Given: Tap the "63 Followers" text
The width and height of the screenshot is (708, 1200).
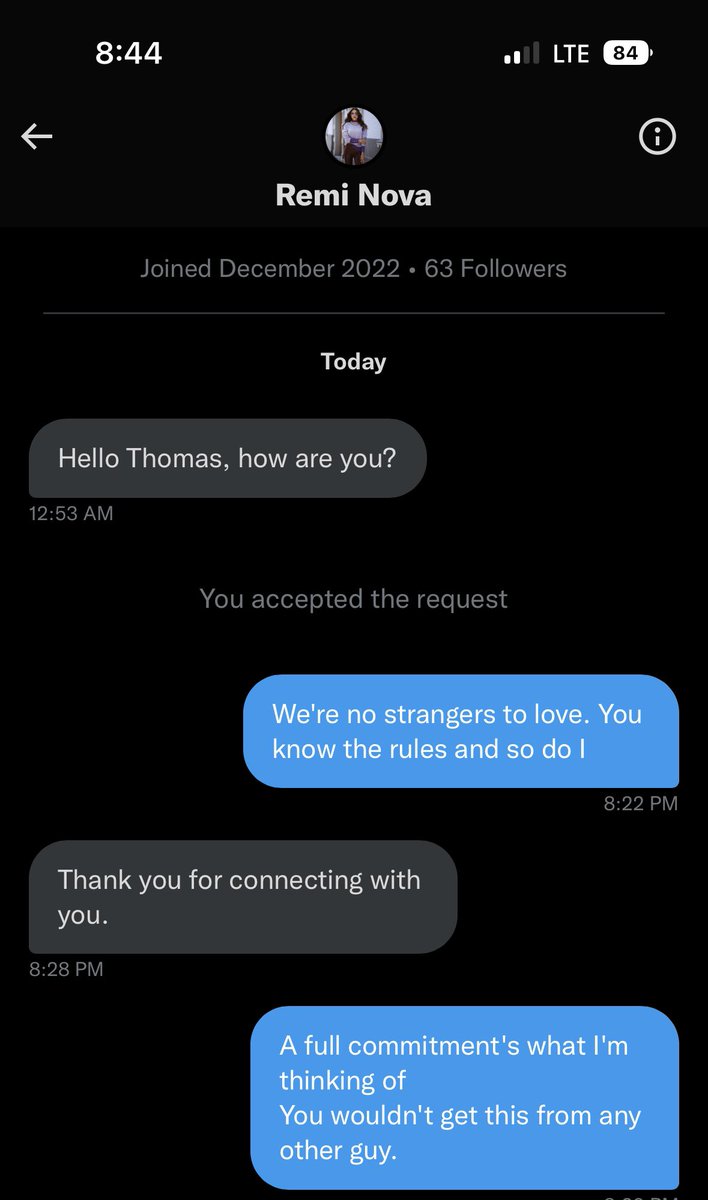Looking at the screenshot, I should pos(496,269).
